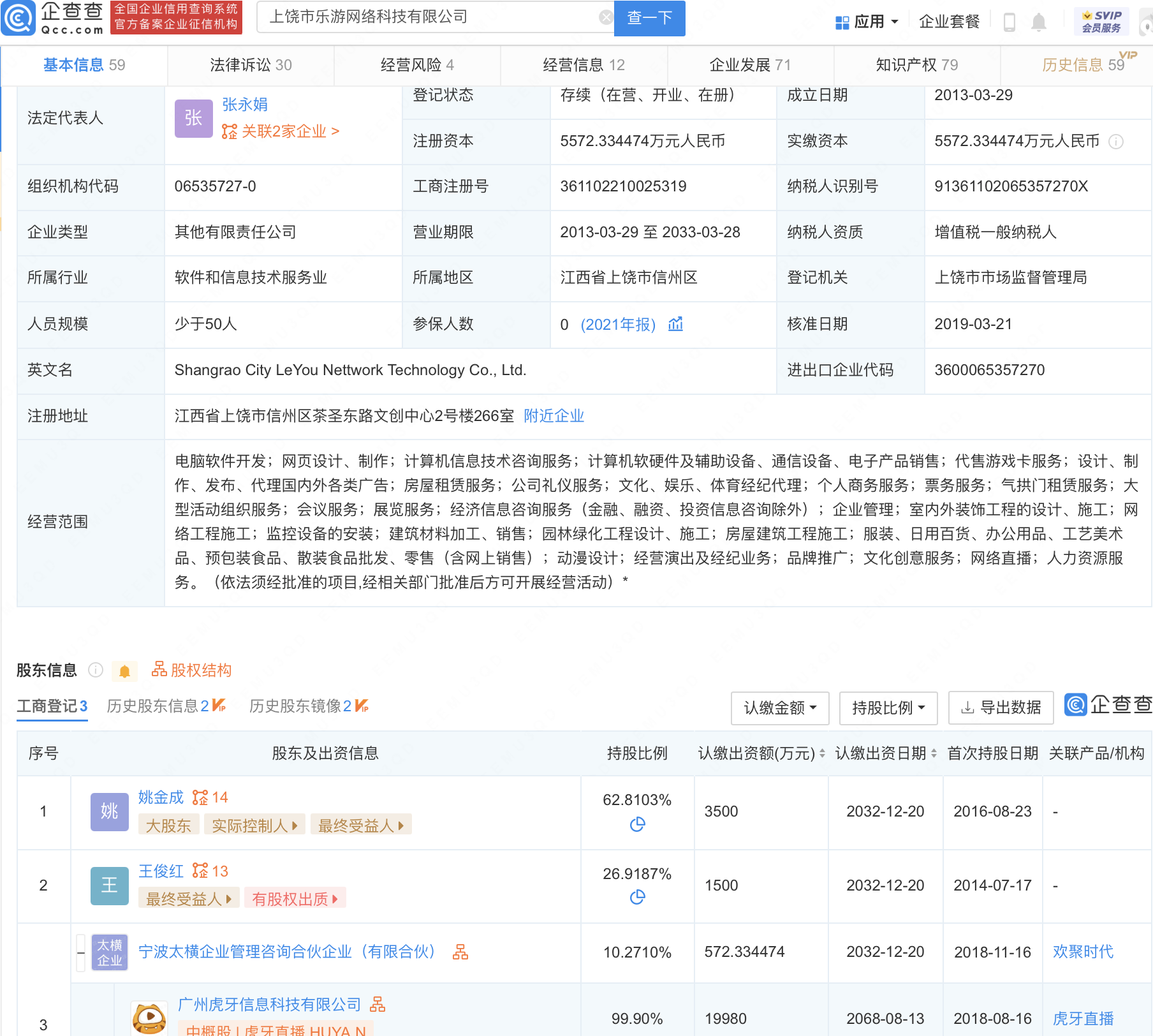Expand the 实际控制人 tag for 姚金成
This screenshot has height=1036, width=1153.
click(x=254, y=825)
